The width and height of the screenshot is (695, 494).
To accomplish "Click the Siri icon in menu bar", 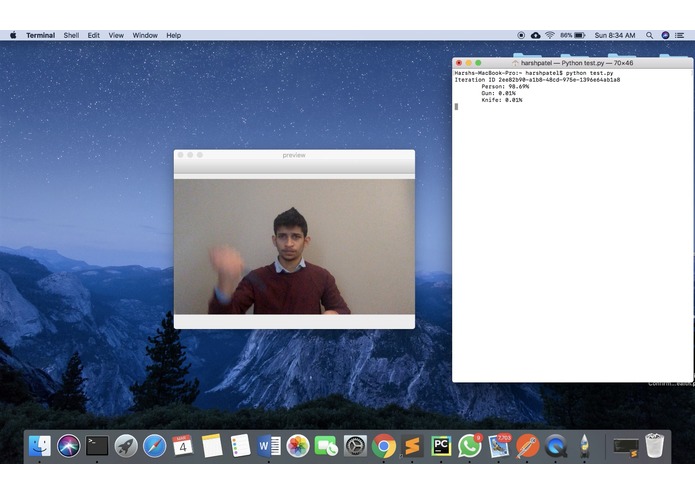I will (665, 35).
